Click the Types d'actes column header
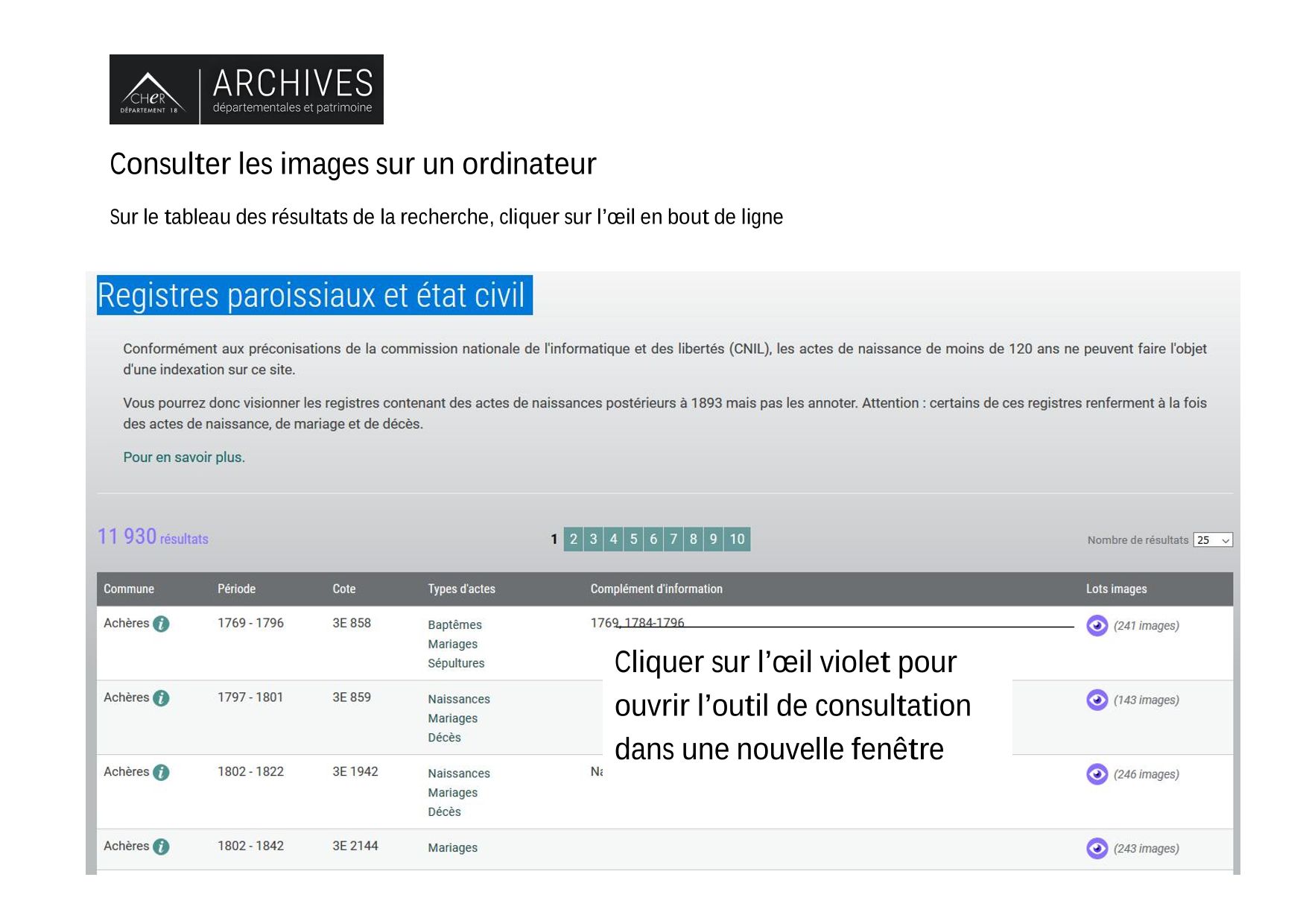This screenshot has width=1306, height=924. coord(461,589)
